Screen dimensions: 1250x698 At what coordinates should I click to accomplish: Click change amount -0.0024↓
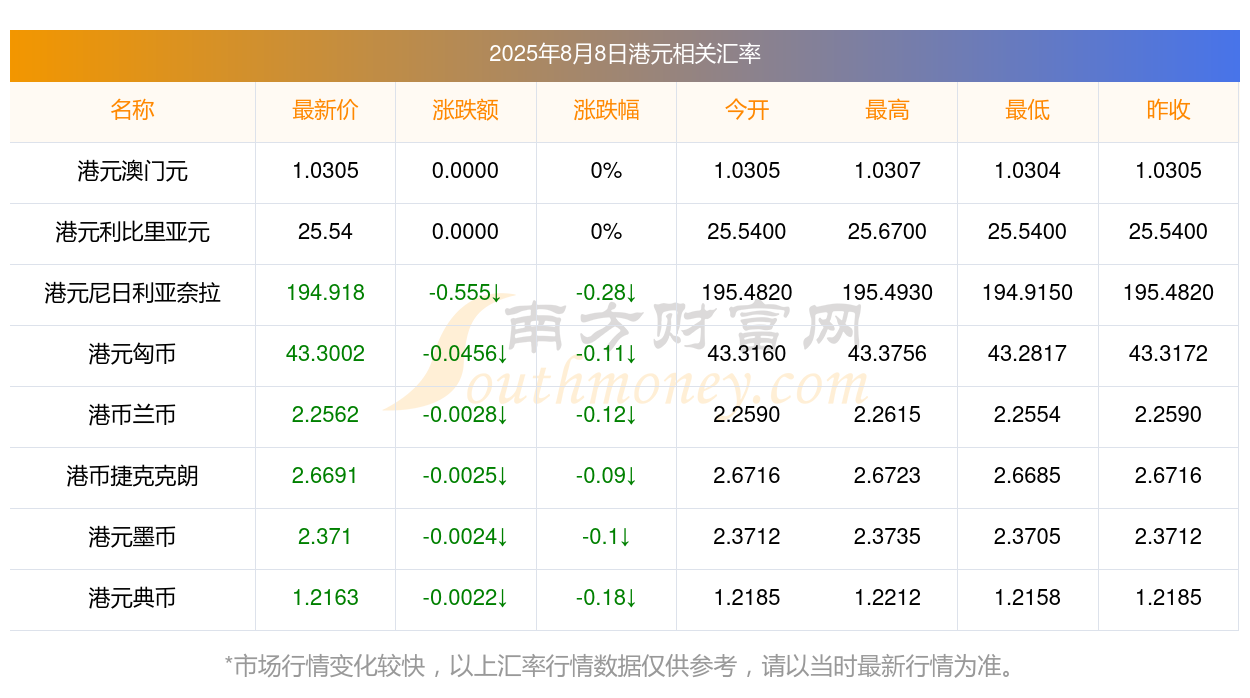coord(465,537)
